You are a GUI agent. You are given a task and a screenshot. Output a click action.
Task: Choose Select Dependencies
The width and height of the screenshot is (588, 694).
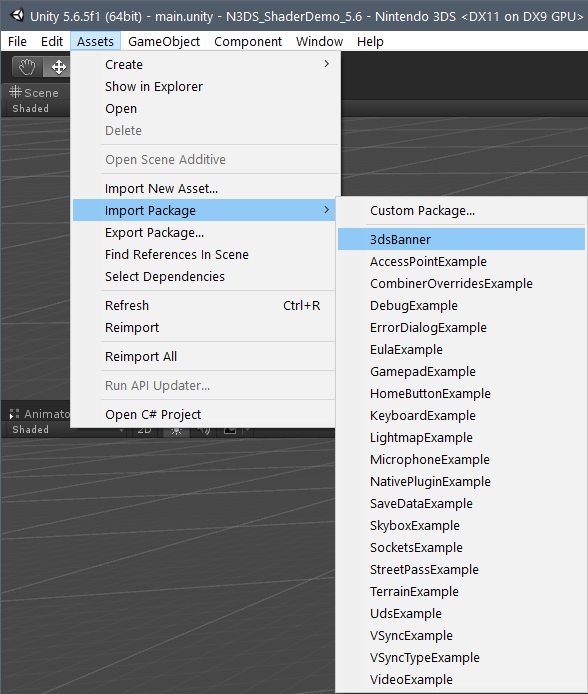coord(205,277)
